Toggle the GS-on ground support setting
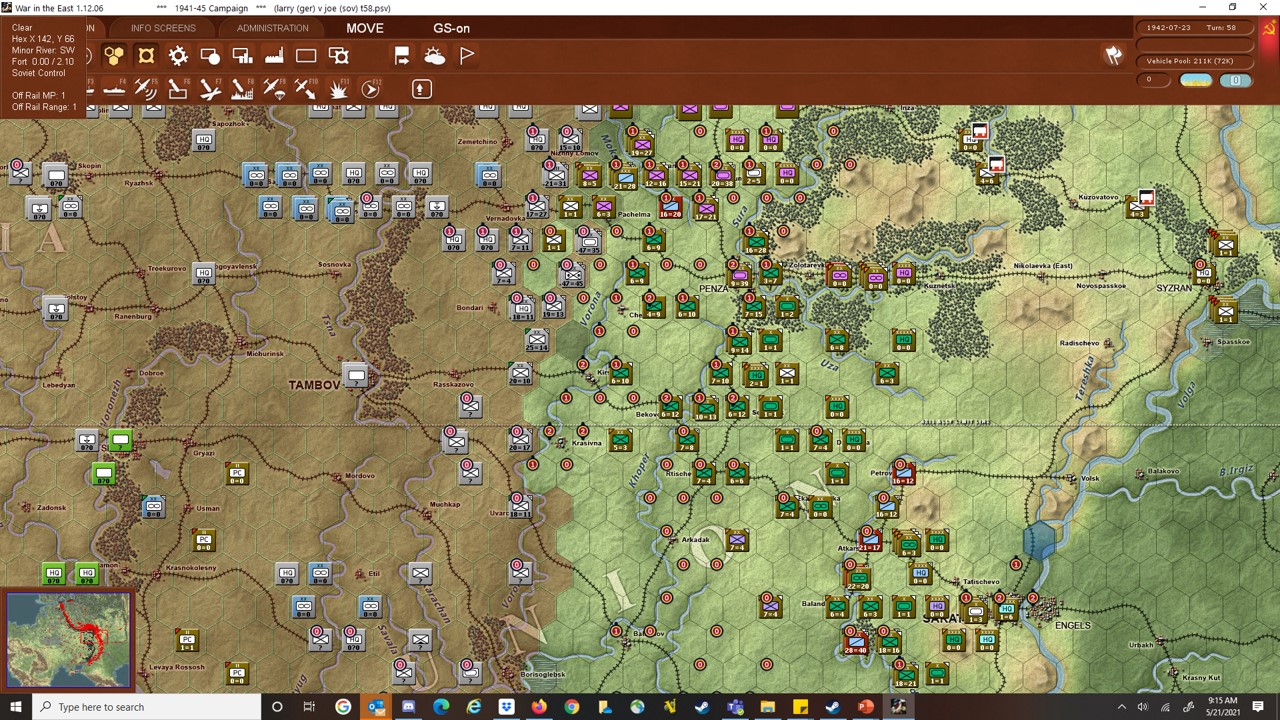 [451, 28]
